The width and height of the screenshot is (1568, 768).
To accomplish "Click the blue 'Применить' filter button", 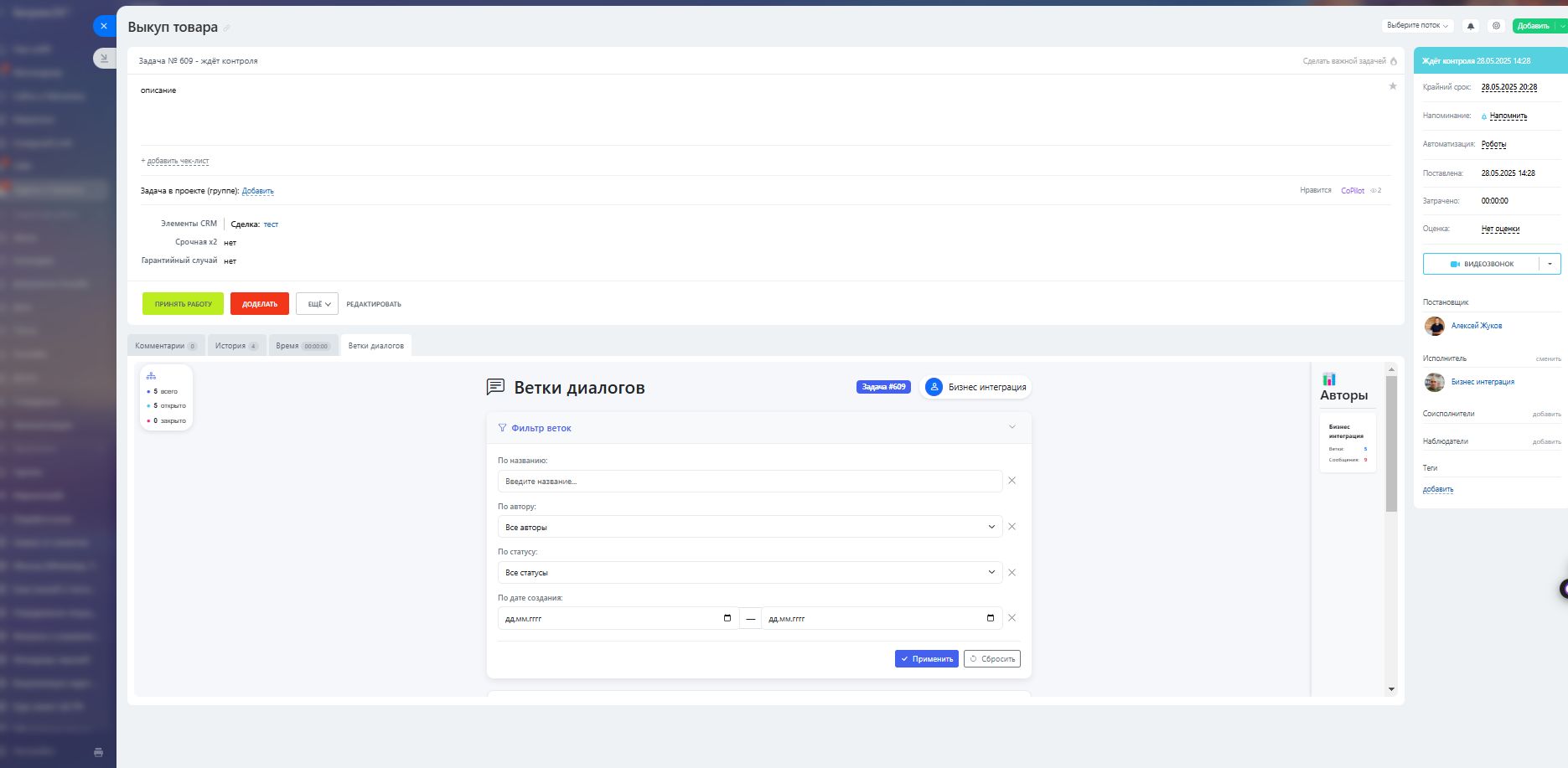I will click(926, 659).
